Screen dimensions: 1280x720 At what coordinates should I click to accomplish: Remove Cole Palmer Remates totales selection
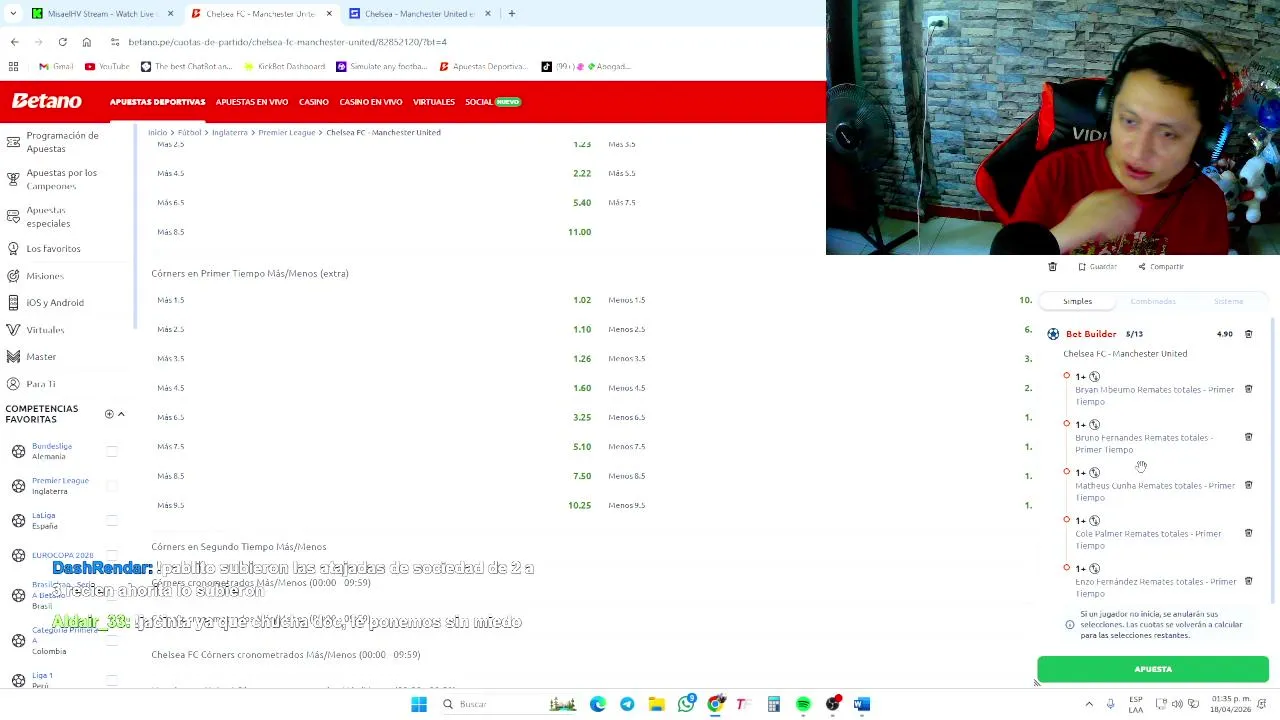pyautogui.click(x=1248, y=533)
